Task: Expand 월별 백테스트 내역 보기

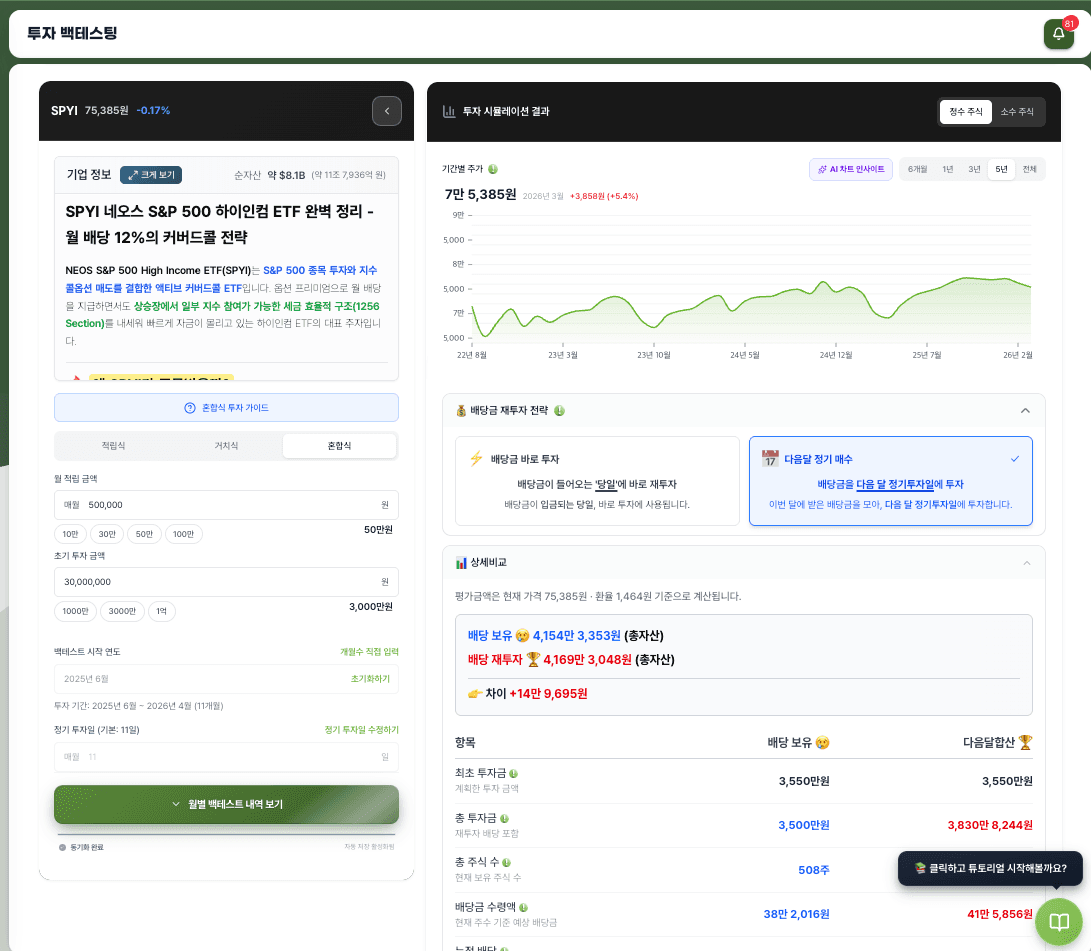Action: pyautogui.click(x=226, y=804)
